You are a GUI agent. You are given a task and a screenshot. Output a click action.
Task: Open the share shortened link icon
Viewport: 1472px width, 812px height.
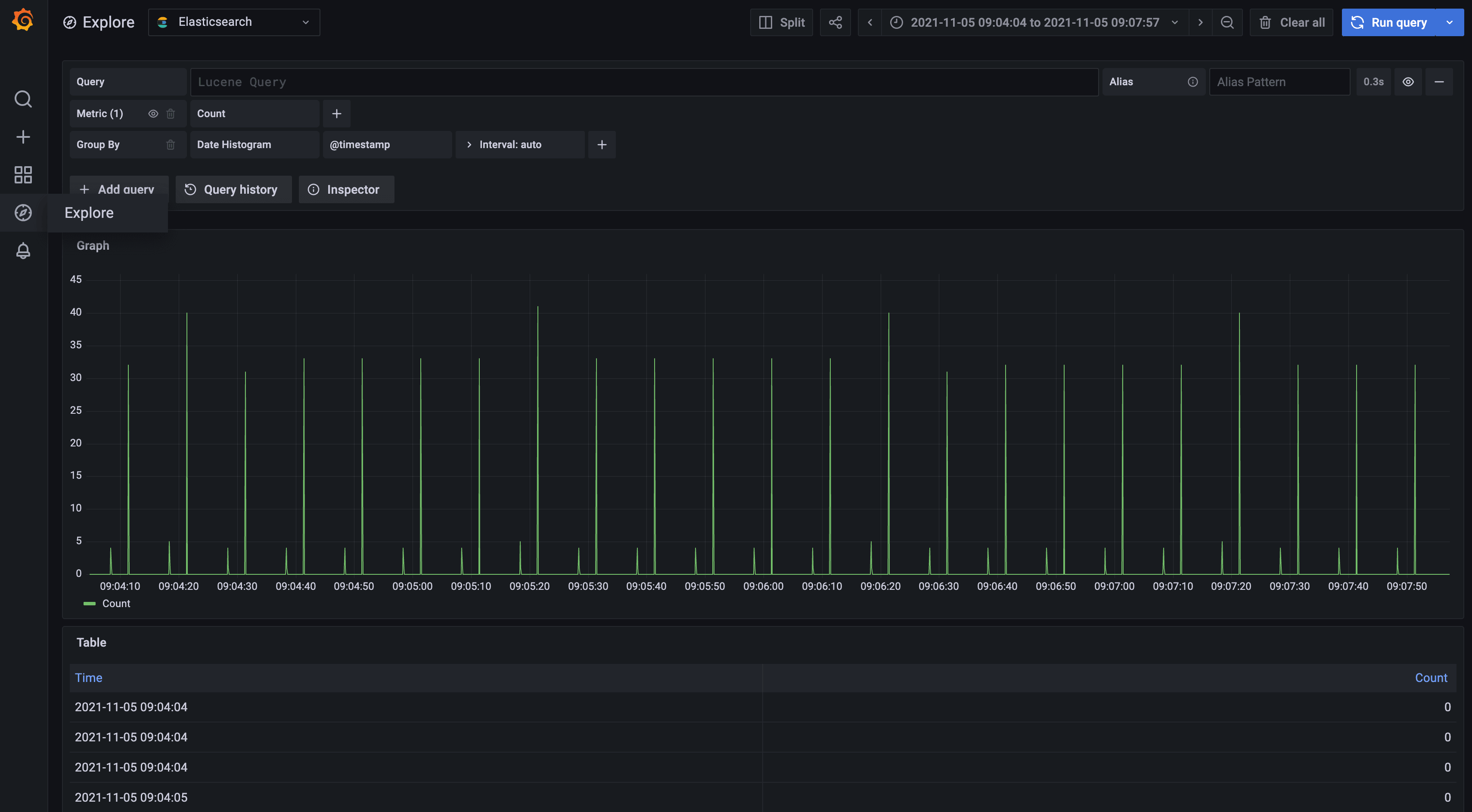tap(835, 22)
